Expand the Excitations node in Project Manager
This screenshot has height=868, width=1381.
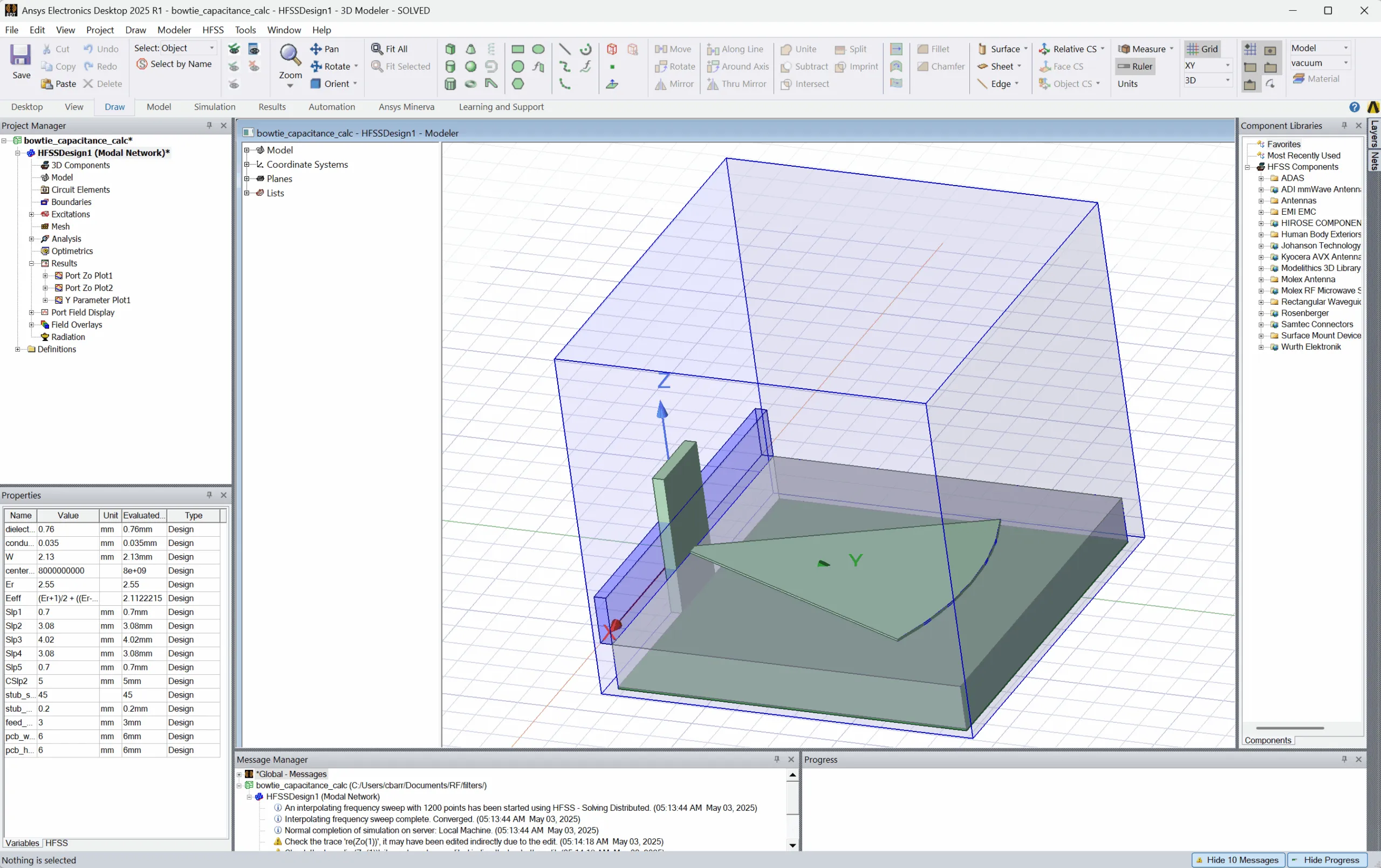click(31, 215)
